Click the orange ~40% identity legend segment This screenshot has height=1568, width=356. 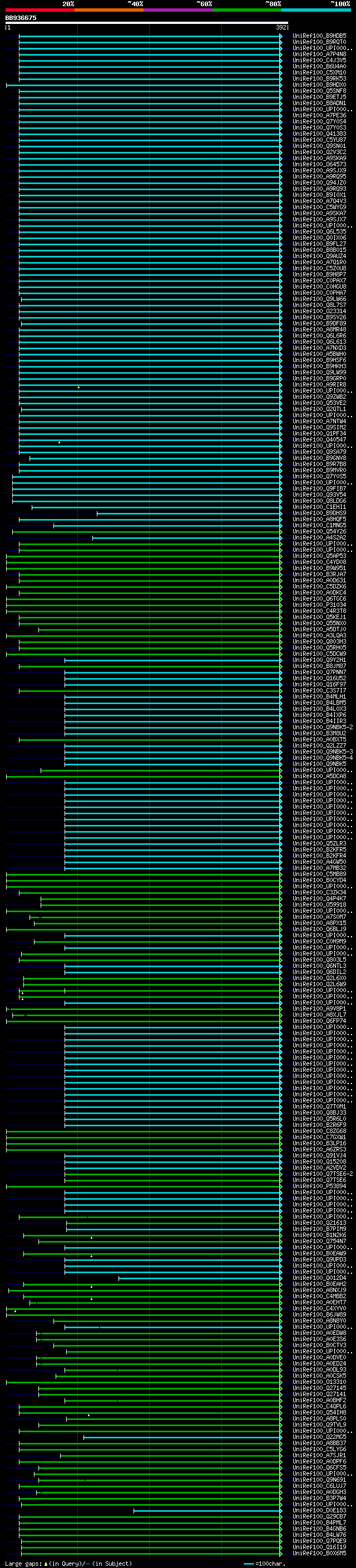coord(109,11)
